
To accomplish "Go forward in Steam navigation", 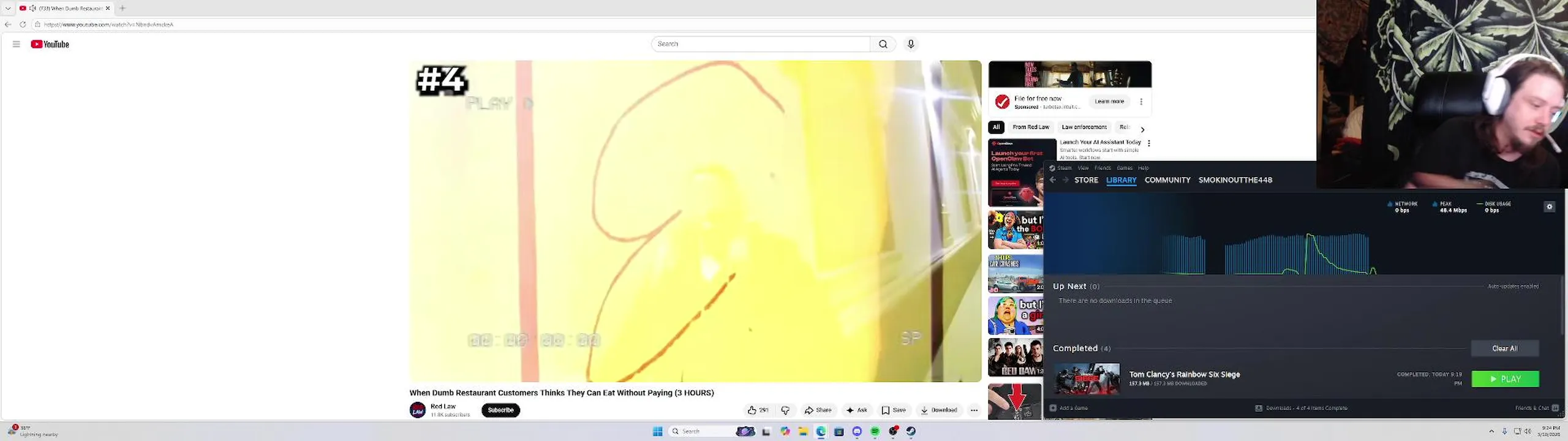I will click(x=1066, y=180).
